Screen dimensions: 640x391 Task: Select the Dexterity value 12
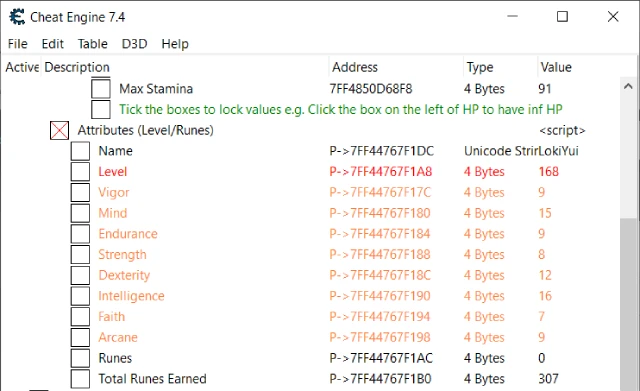[545, 275]
